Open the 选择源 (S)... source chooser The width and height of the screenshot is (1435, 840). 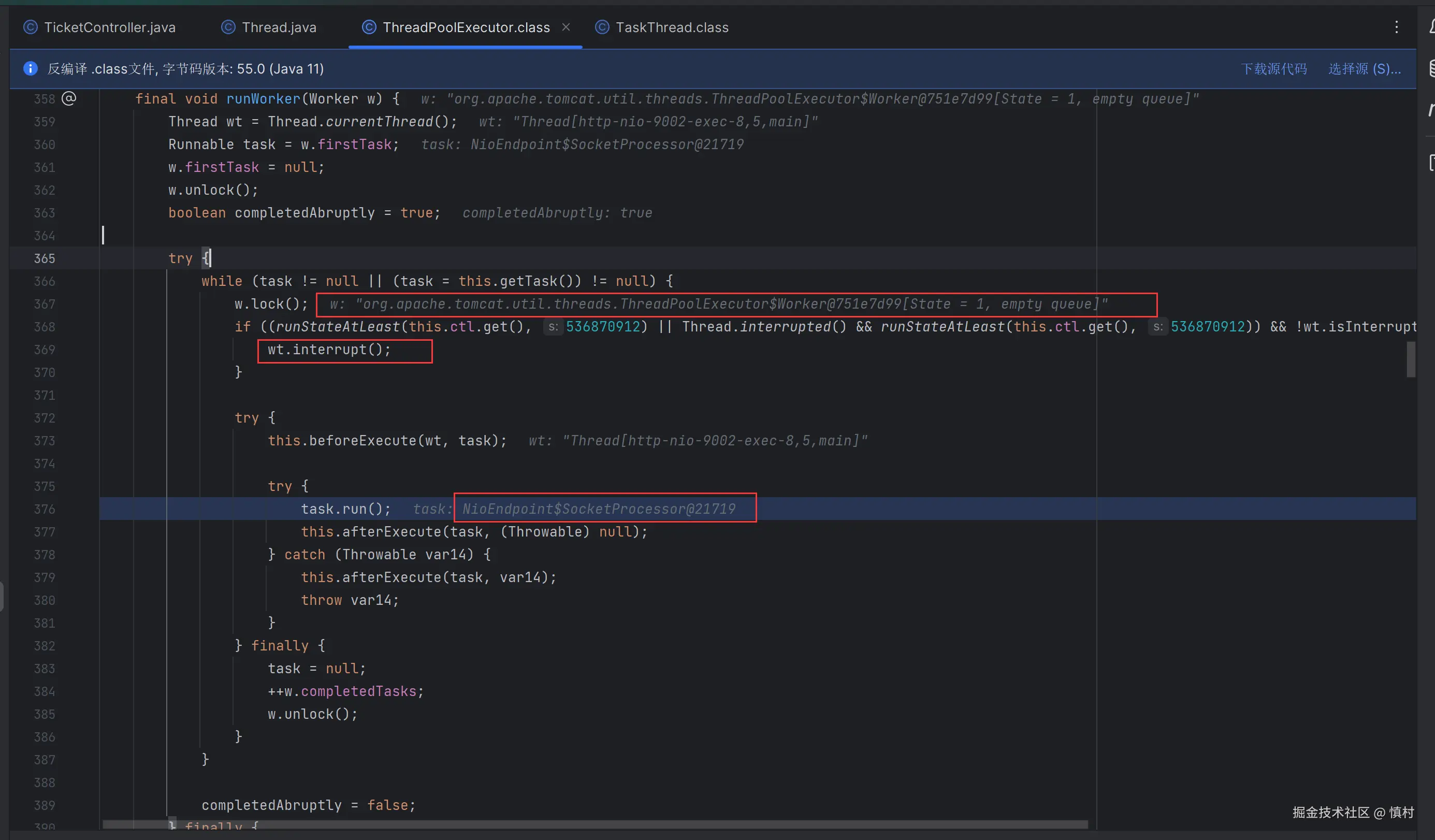point(1365,69)
